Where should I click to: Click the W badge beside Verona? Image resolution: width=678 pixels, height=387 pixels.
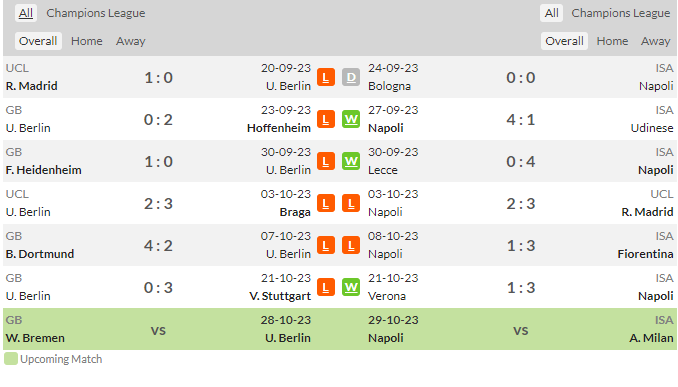tap(351, 287)
